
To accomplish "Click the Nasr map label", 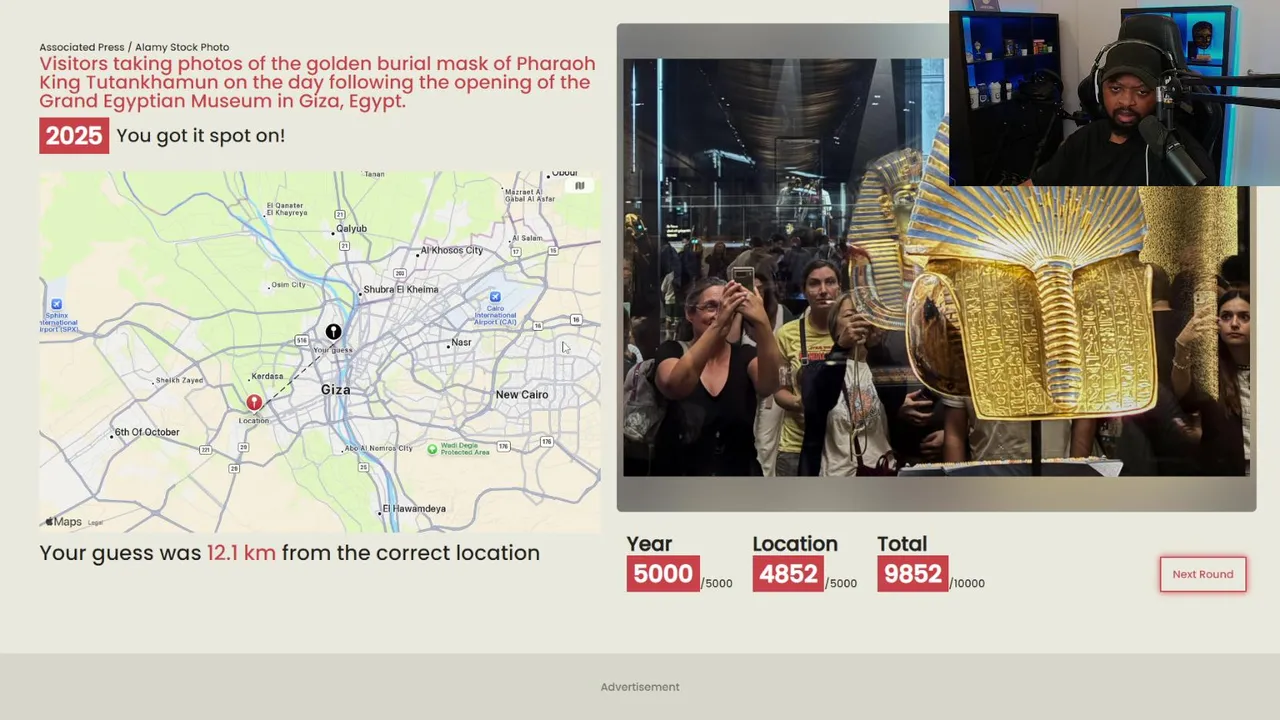I will 461,342.
